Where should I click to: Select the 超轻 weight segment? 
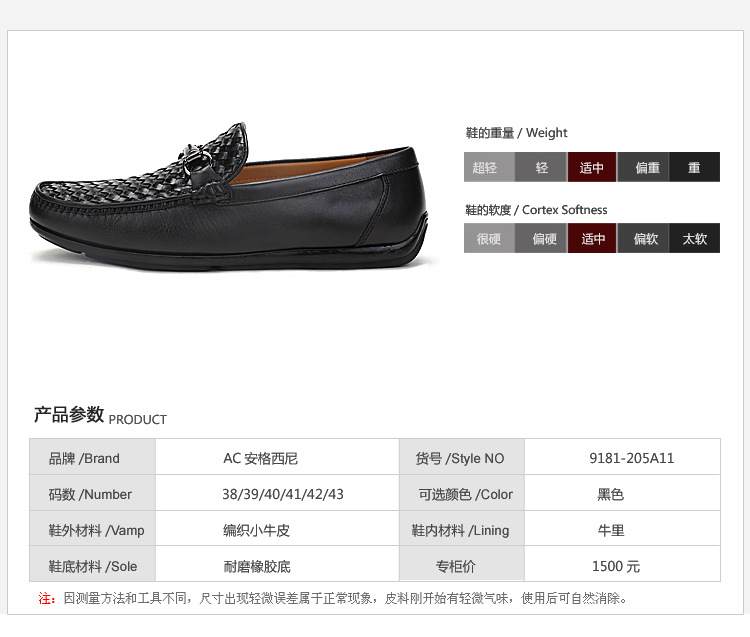point(489,167)
